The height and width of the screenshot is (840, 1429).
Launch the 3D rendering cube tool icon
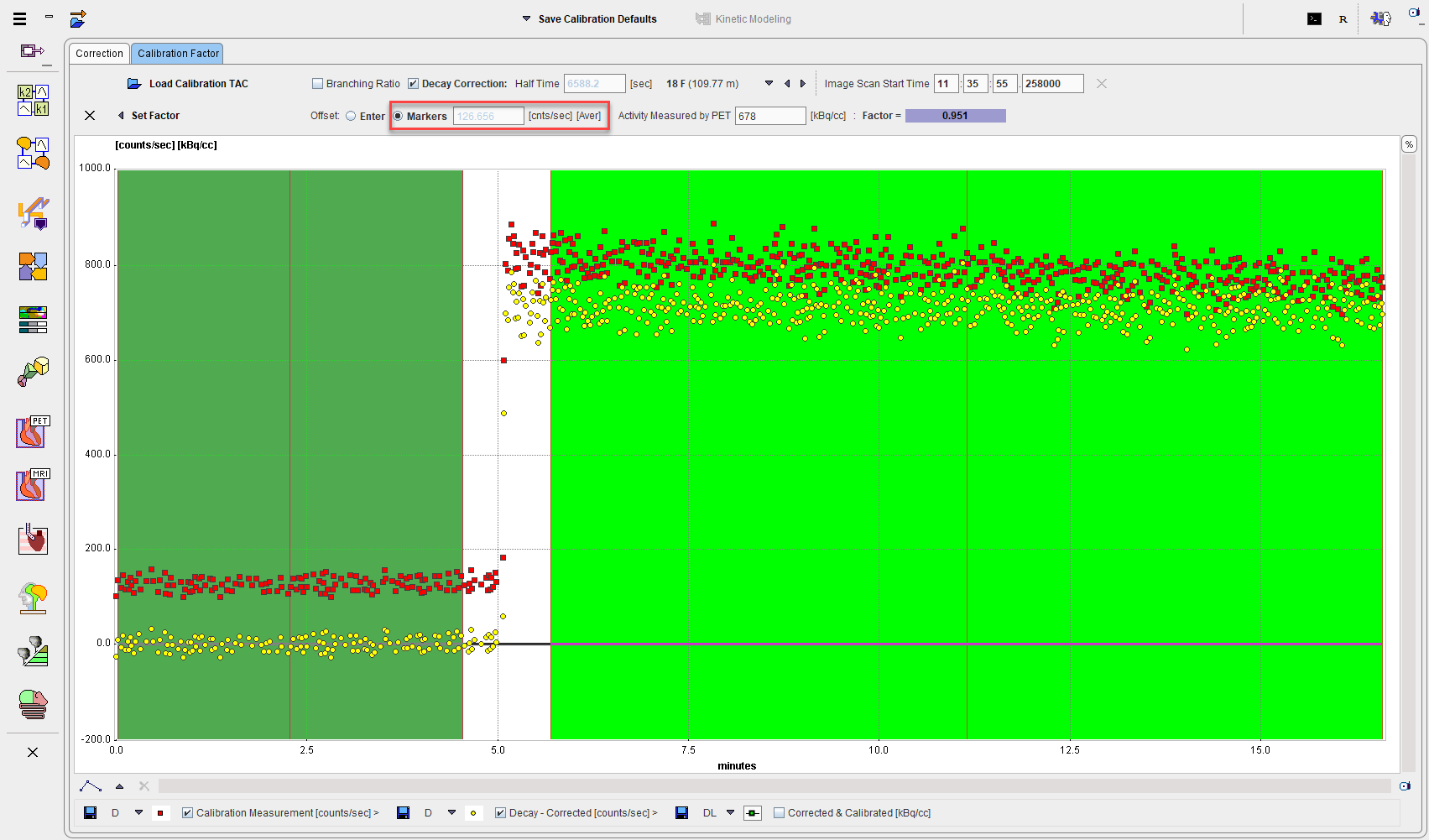(34, 371)
